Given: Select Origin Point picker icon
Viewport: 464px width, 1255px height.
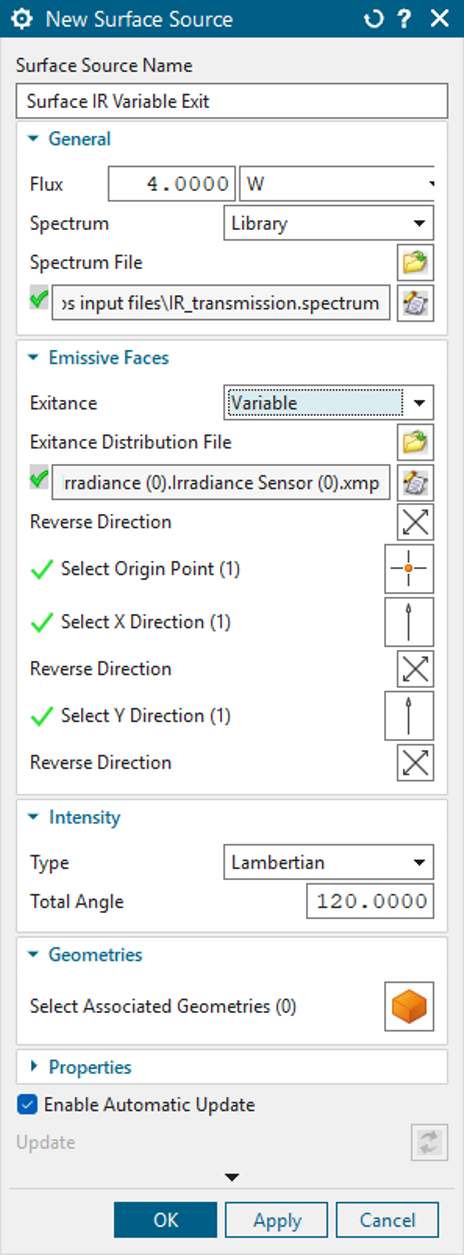Looking at the screenshot, I should [x=410, y=569].
